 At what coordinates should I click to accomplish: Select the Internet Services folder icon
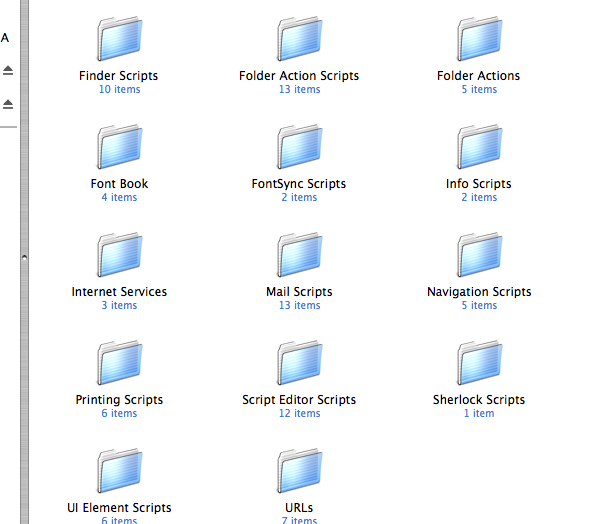pos(120,254)
